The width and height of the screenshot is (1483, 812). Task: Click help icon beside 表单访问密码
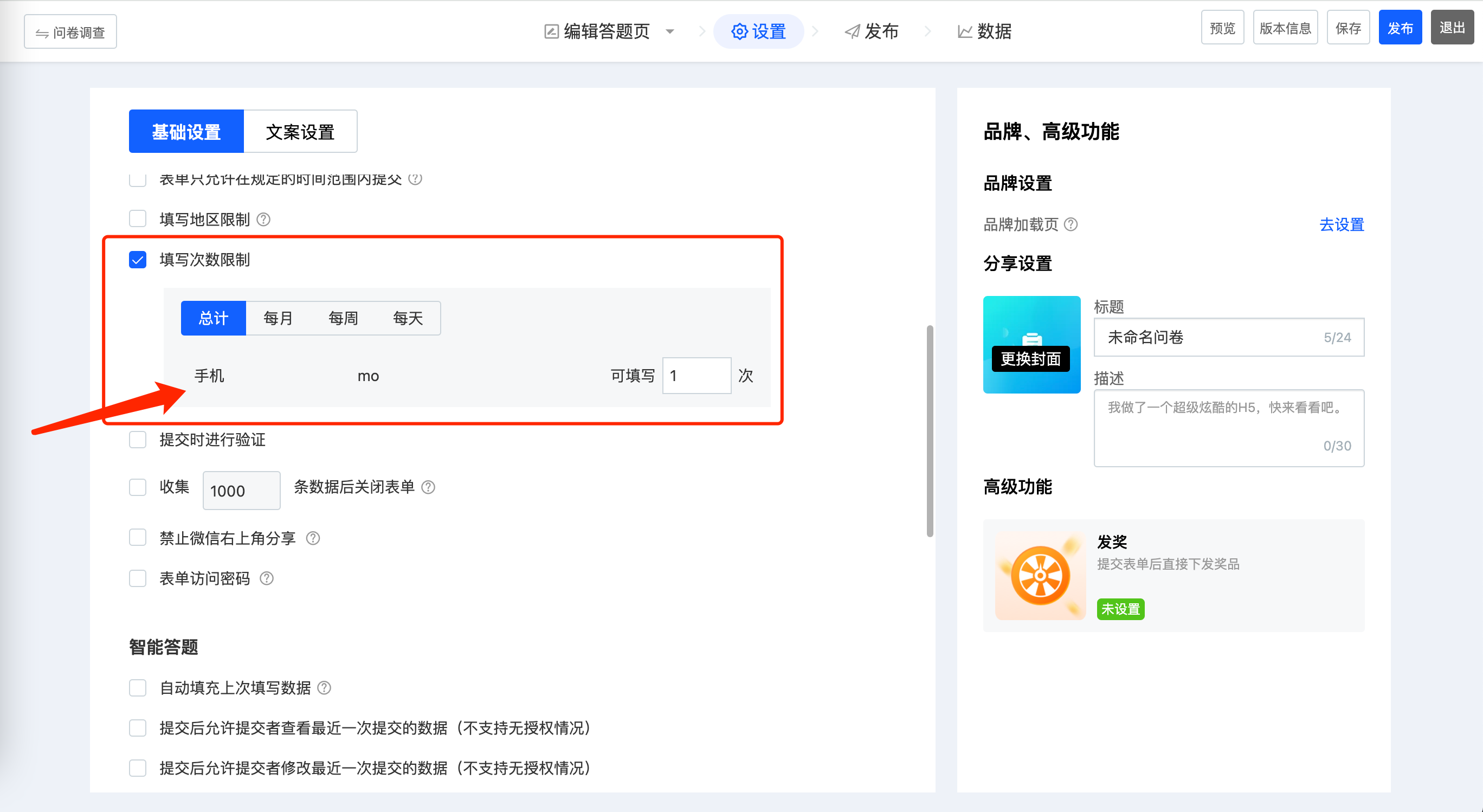[266, 578]
